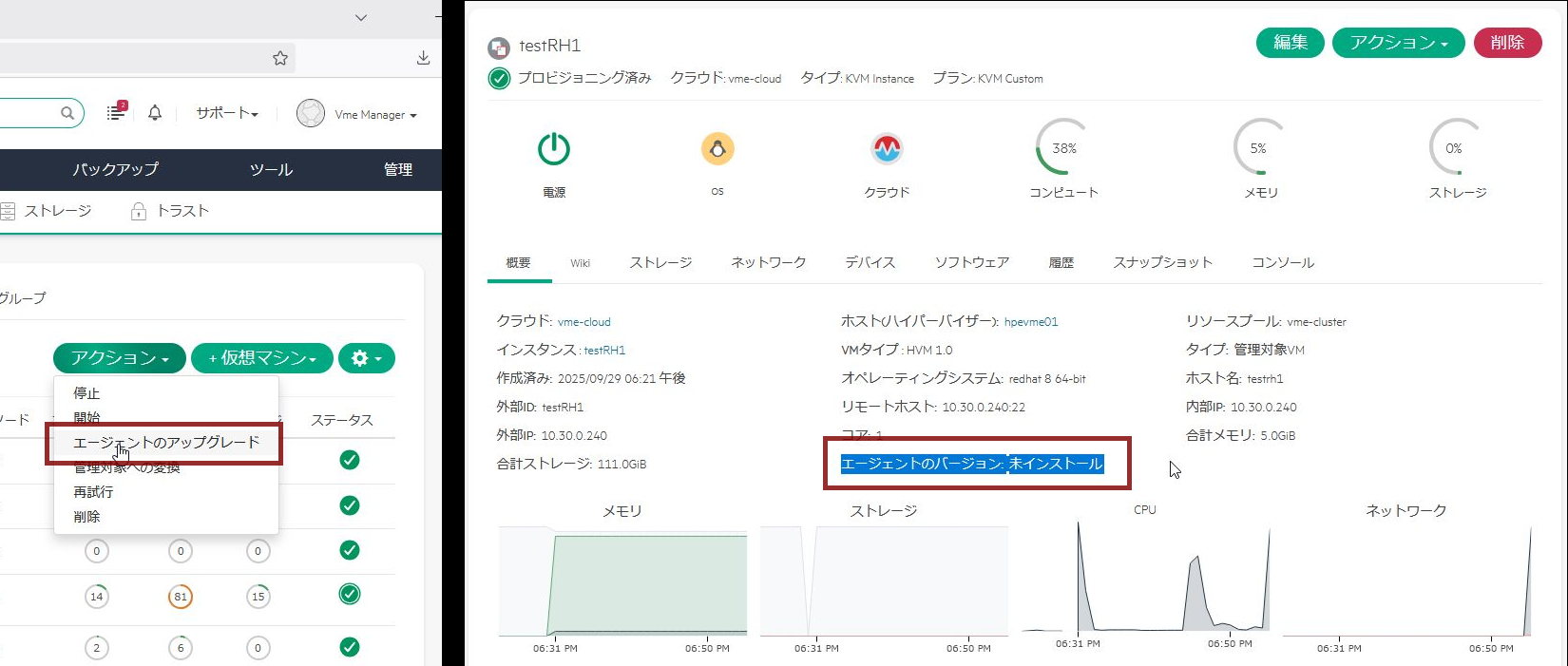Open the gear settings dropdown
Screen dimensions: 1568x666
366,358
